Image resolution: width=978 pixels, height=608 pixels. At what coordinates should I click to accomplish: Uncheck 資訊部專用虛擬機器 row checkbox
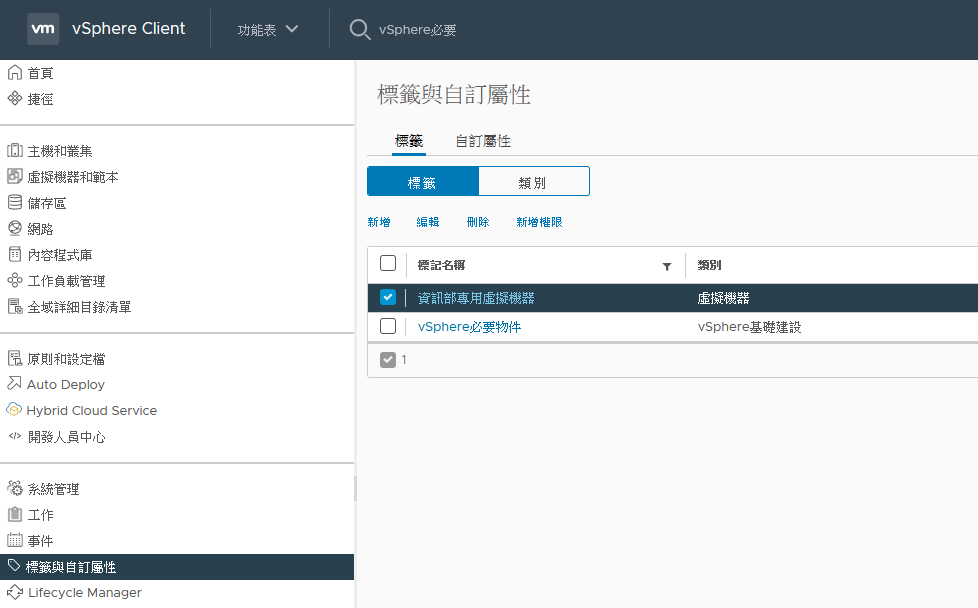point(388,297)
